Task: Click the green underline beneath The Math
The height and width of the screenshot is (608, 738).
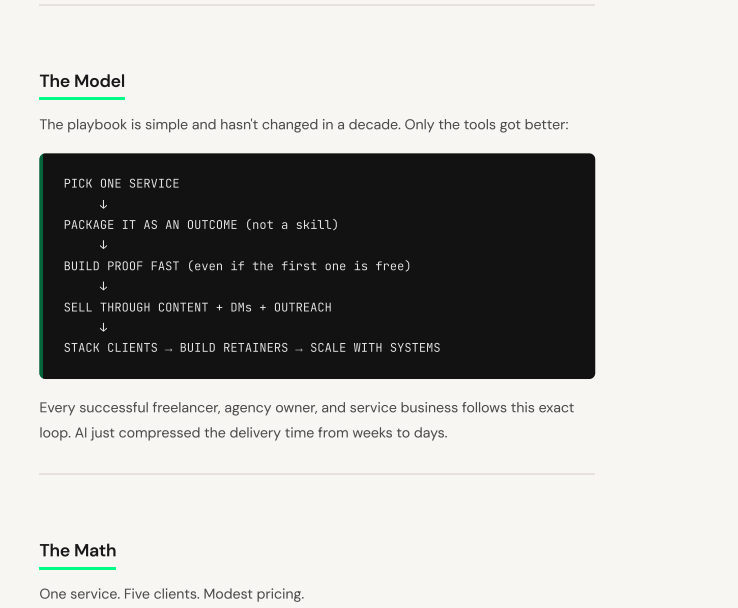Action: [x=78, y=568]
